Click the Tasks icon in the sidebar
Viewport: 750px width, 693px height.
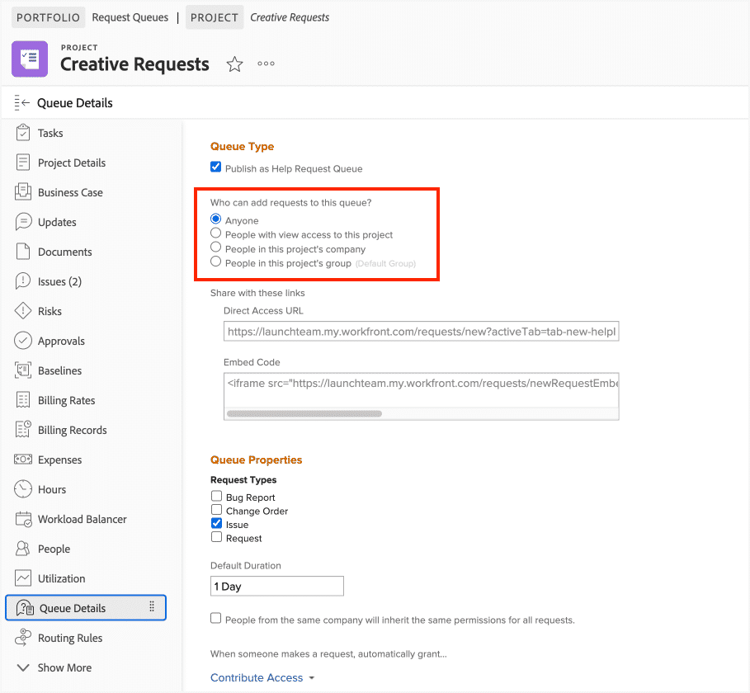(22, 133)
